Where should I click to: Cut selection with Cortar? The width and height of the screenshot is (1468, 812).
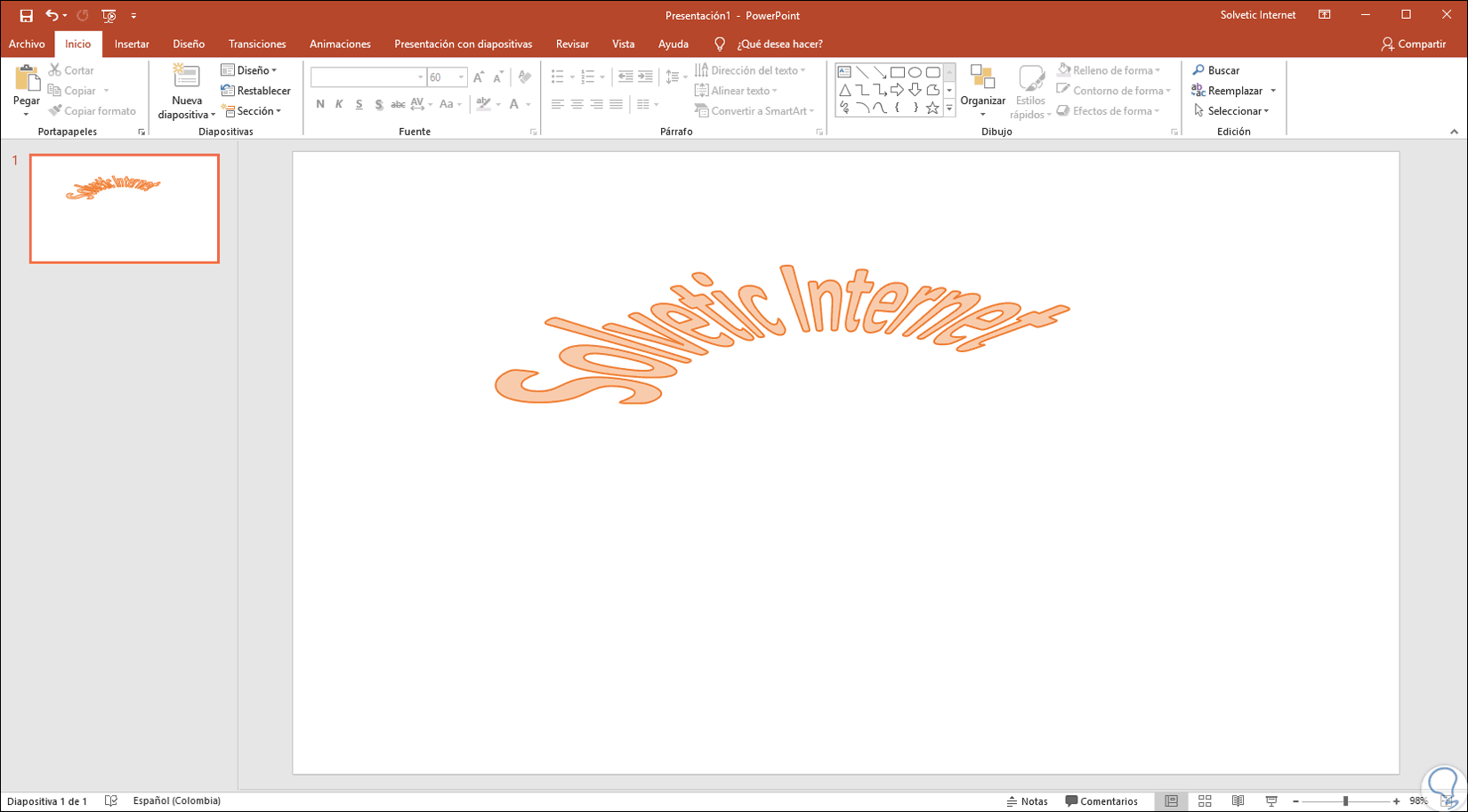tap(71, 70)
